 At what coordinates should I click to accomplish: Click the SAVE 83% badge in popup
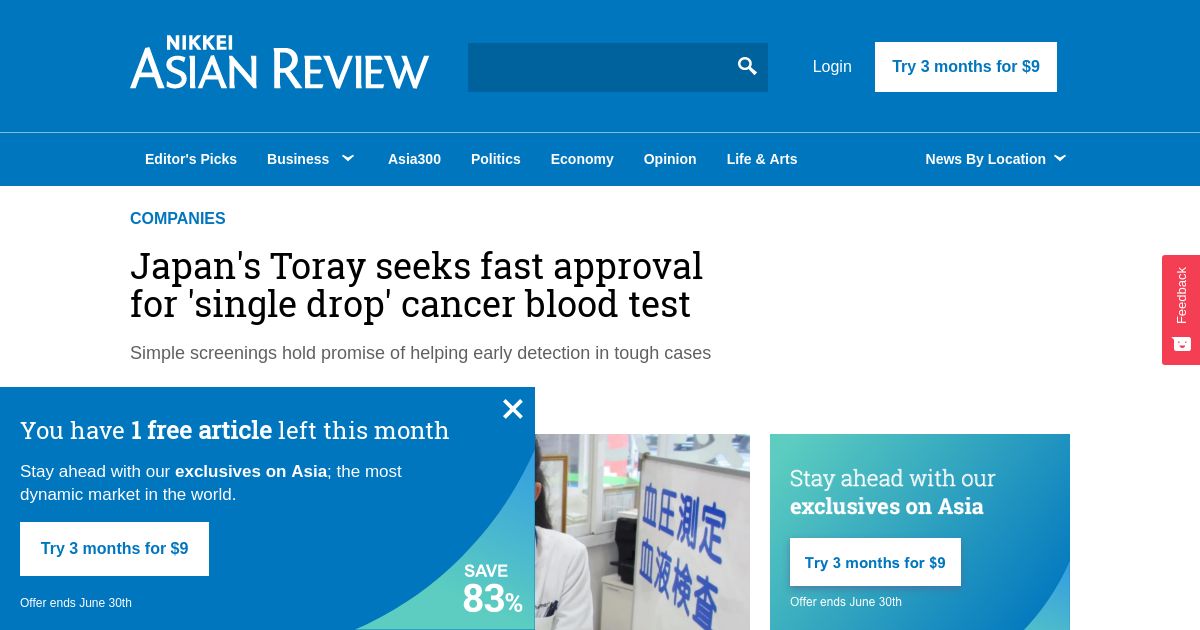492,589
